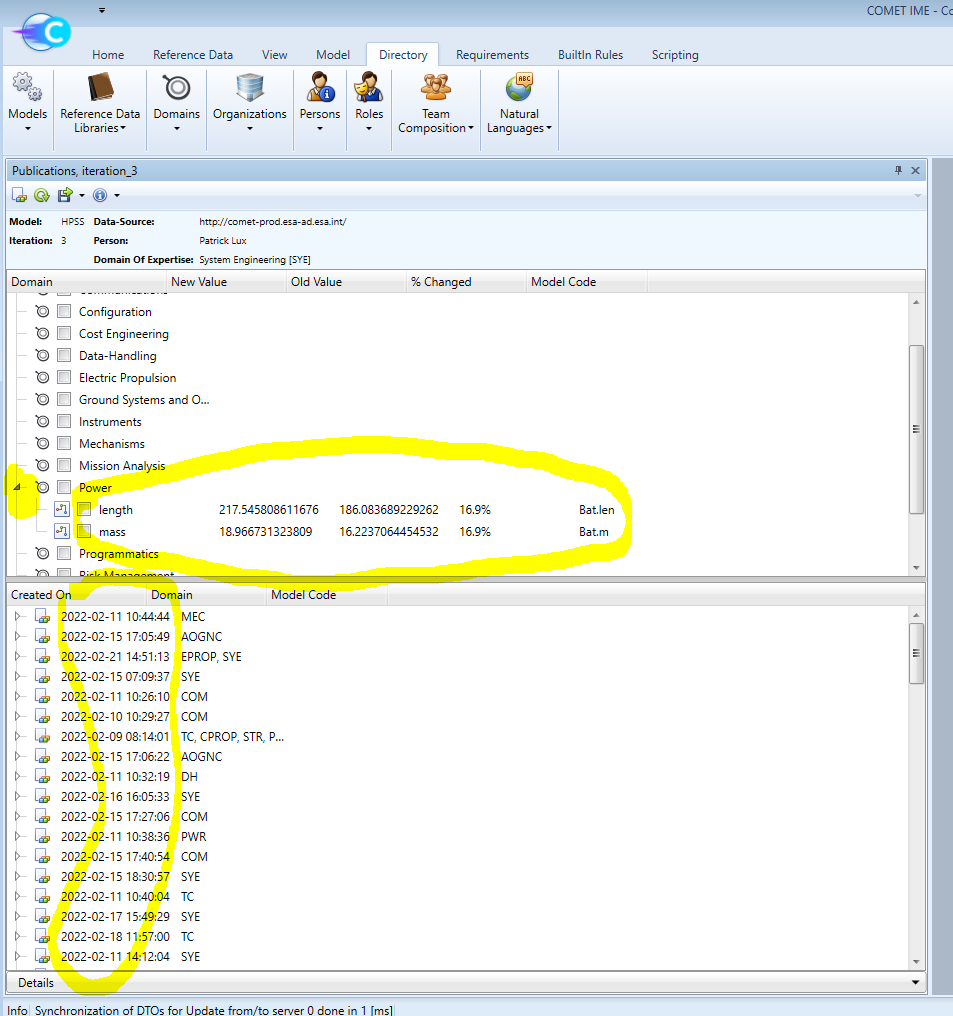Screen dimensions: 953x1016
Task: Check the Power domain checkbox
Action: click(64, 487)
